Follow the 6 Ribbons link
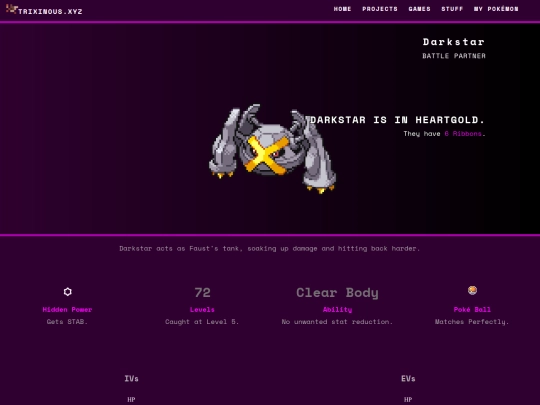The width and height of the screenshot is (540, 405). coord(463,134)
